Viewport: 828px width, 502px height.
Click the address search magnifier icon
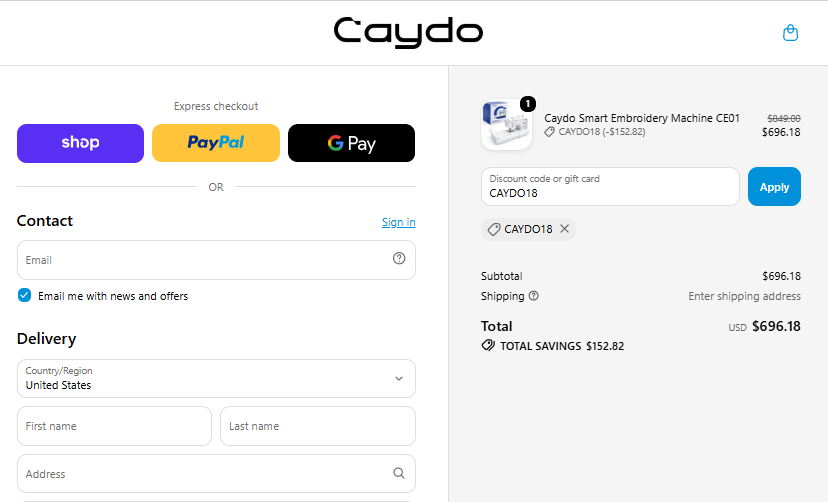point(399,473)
